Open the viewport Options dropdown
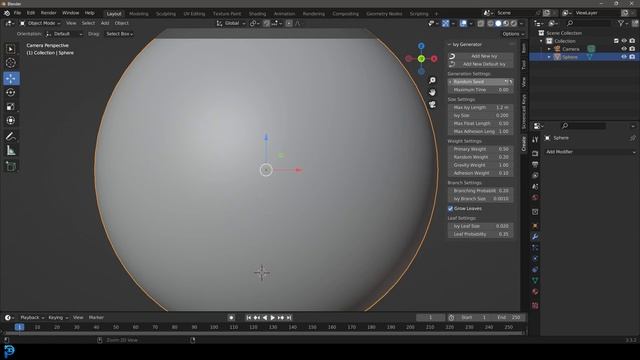The width and height of the screenshot is (640, 360). pyautogui.click(x=513, y=34)
